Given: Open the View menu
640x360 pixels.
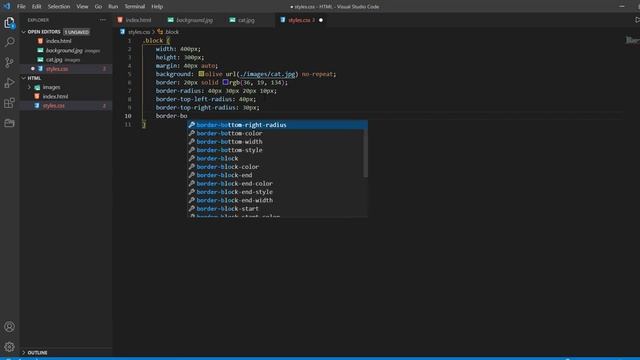Looking at the screenshot, I should pyautogui.click(x=82, y=7).
